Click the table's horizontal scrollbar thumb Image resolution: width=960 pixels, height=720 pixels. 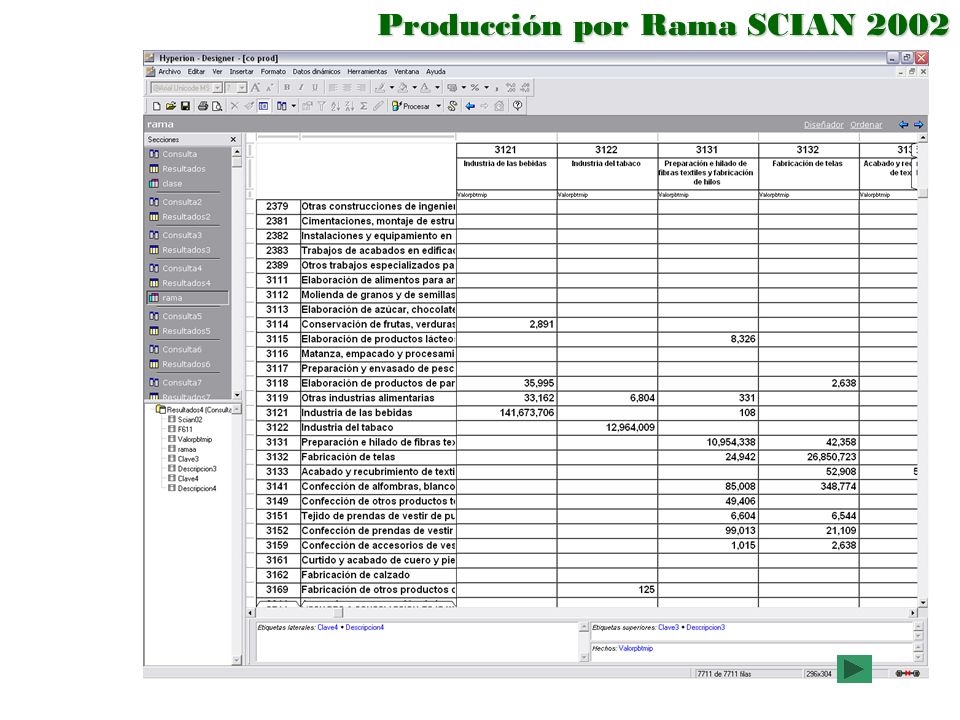tap(338, 612)
